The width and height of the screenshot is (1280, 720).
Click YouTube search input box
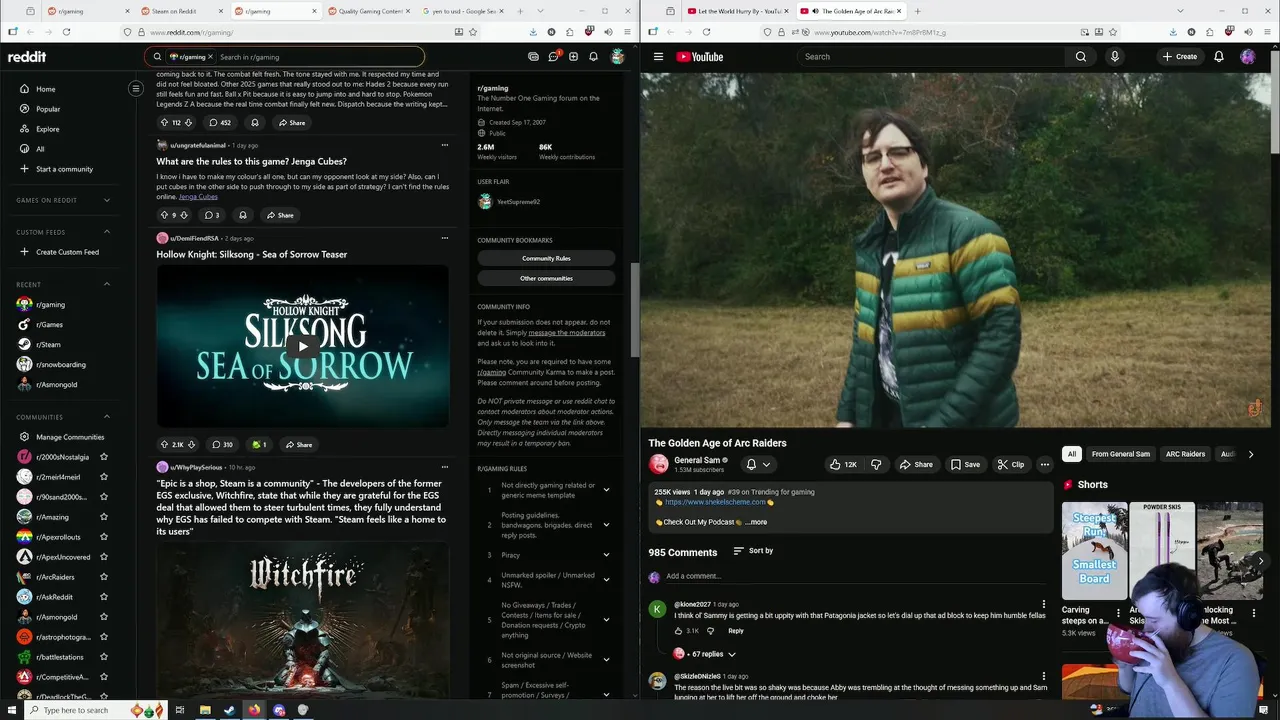coord(931,57)
